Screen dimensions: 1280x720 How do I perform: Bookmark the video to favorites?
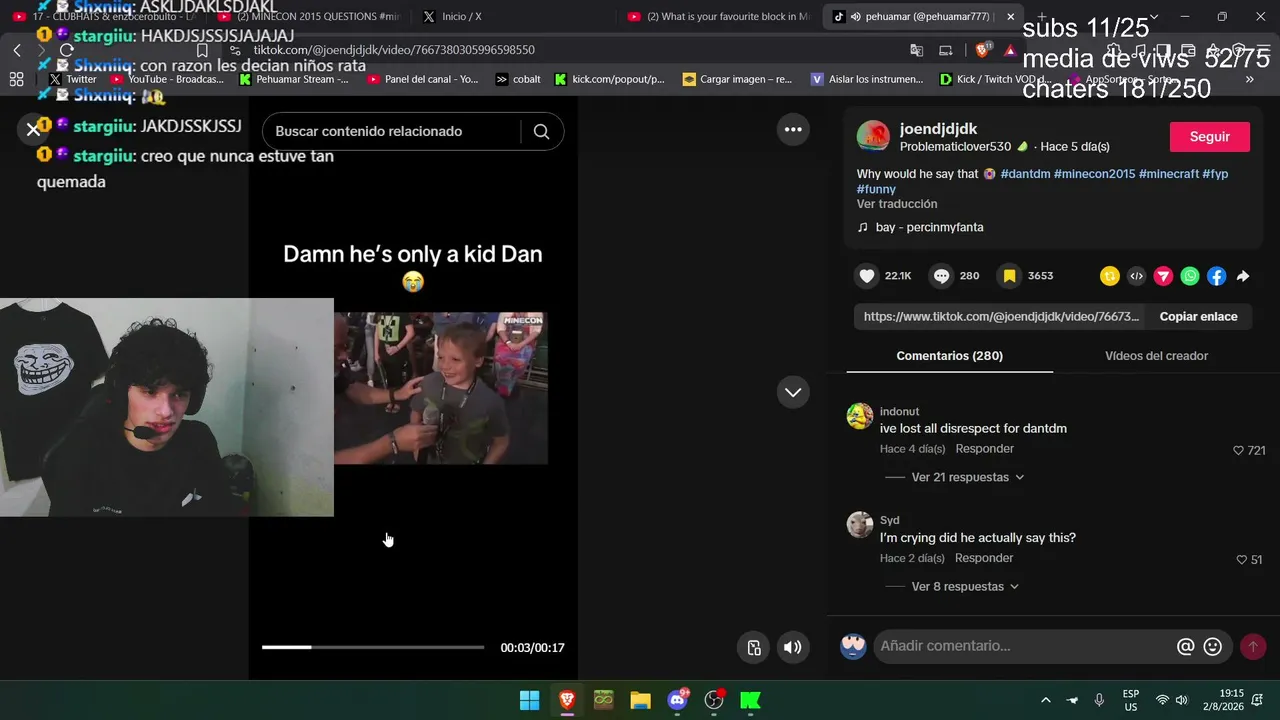coord(1010,276)
